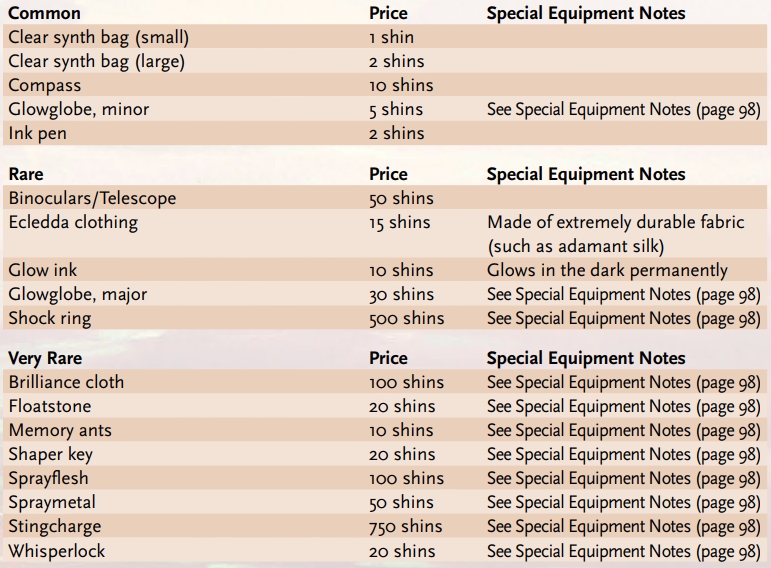Click the 750 shins price
The height and width of the screenshot is (568, 771).
[x=405, y=527]
